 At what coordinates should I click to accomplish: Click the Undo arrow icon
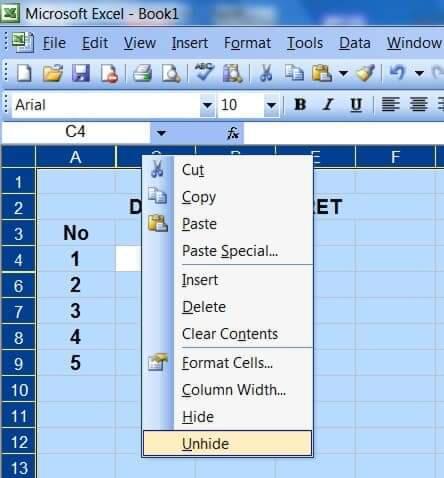coord(397,73)
